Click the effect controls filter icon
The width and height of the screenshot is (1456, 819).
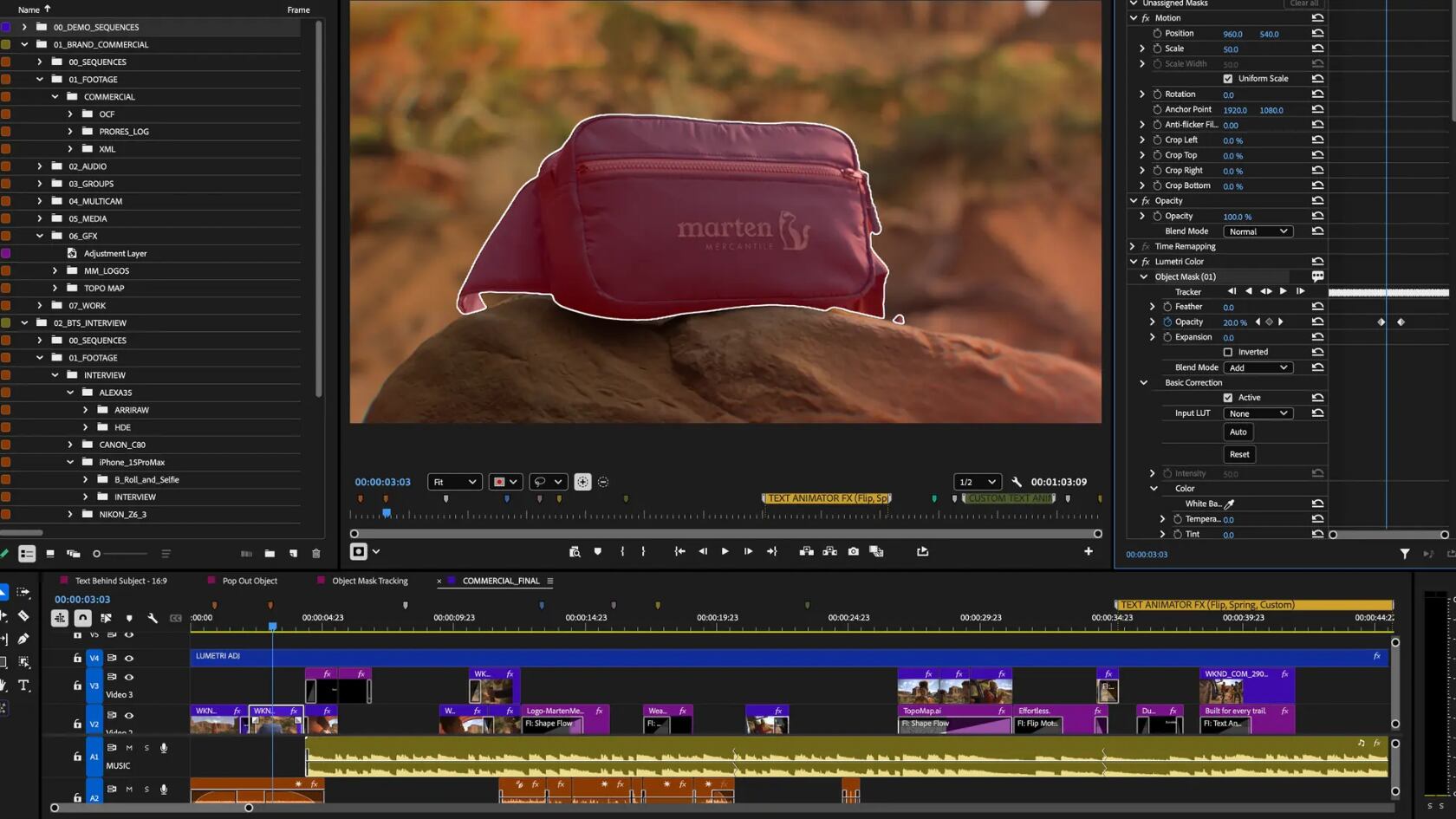(x=1404, y=554)
